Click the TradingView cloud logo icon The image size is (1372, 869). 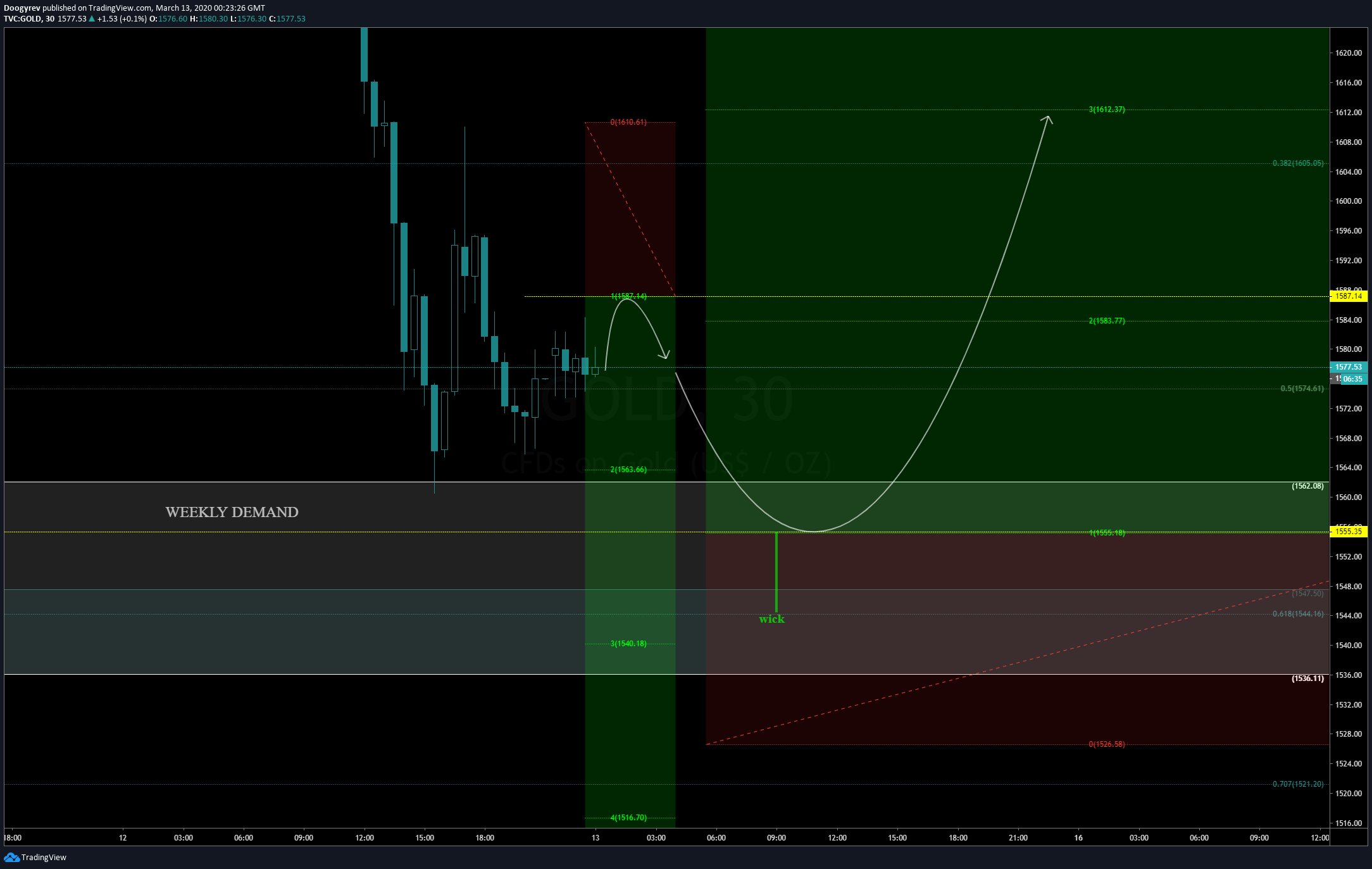click(11, 857)
